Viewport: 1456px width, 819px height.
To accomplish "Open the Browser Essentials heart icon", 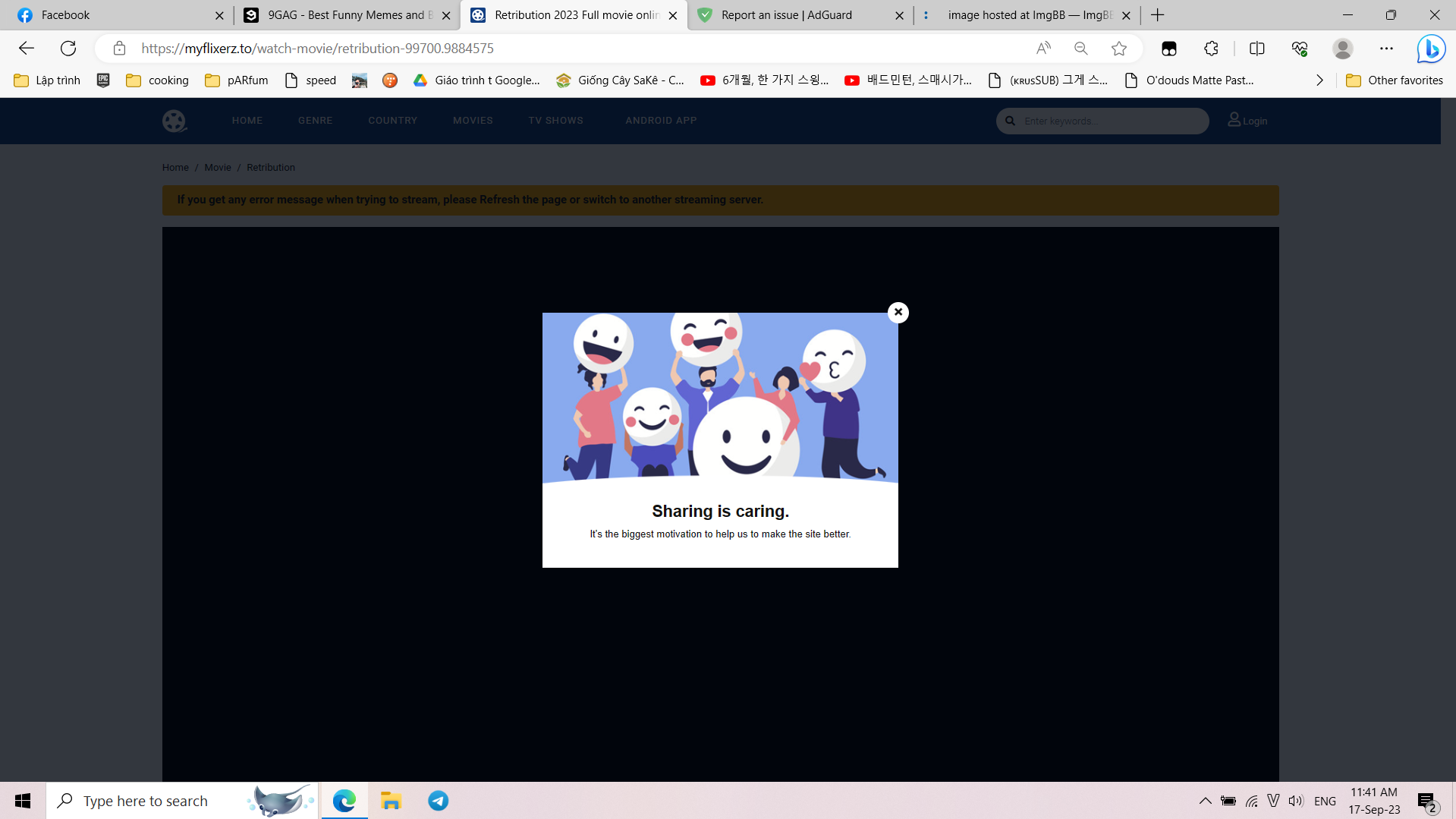I will pos(1299,48).
